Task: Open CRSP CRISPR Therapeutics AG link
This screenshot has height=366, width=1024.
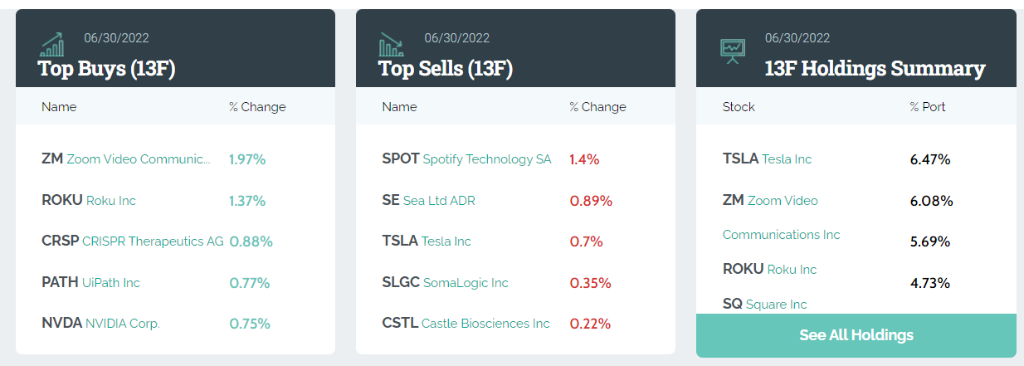Action: pyautogui.click(x=133, y=241)
